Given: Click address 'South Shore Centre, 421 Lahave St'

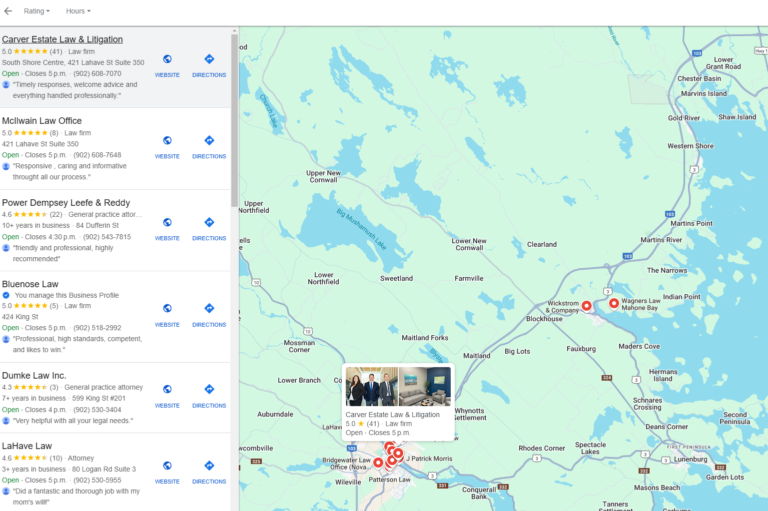Looking at the screenshot, I should point(73,62).
